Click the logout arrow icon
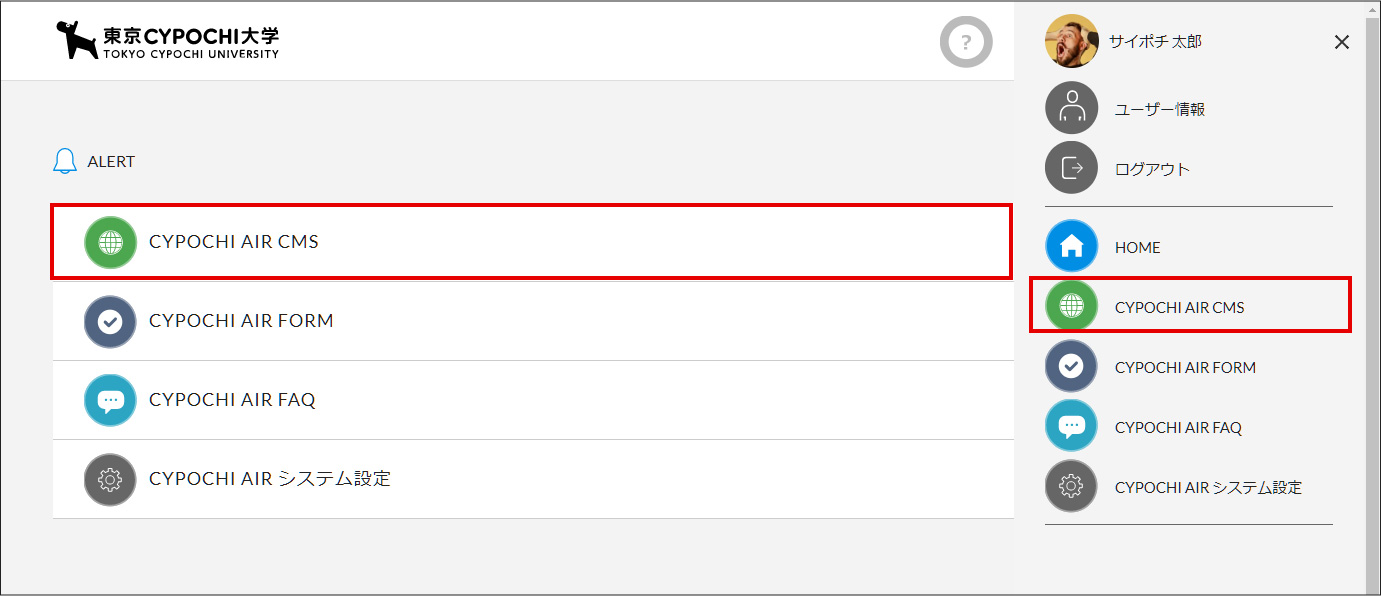This screenshot has width=1381, height=596. 1071,167
